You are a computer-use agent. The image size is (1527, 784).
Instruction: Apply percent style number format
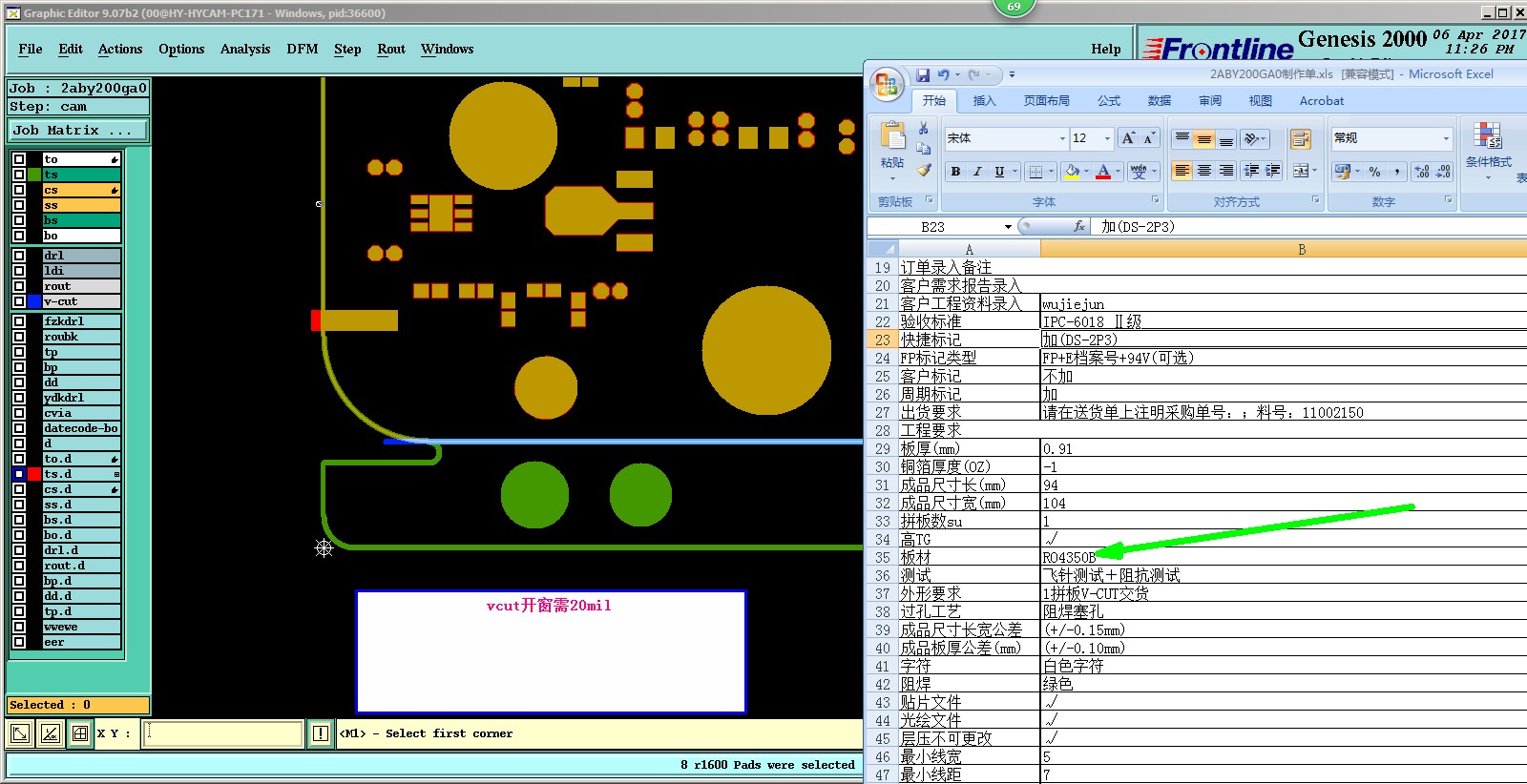pos(1374,172)
